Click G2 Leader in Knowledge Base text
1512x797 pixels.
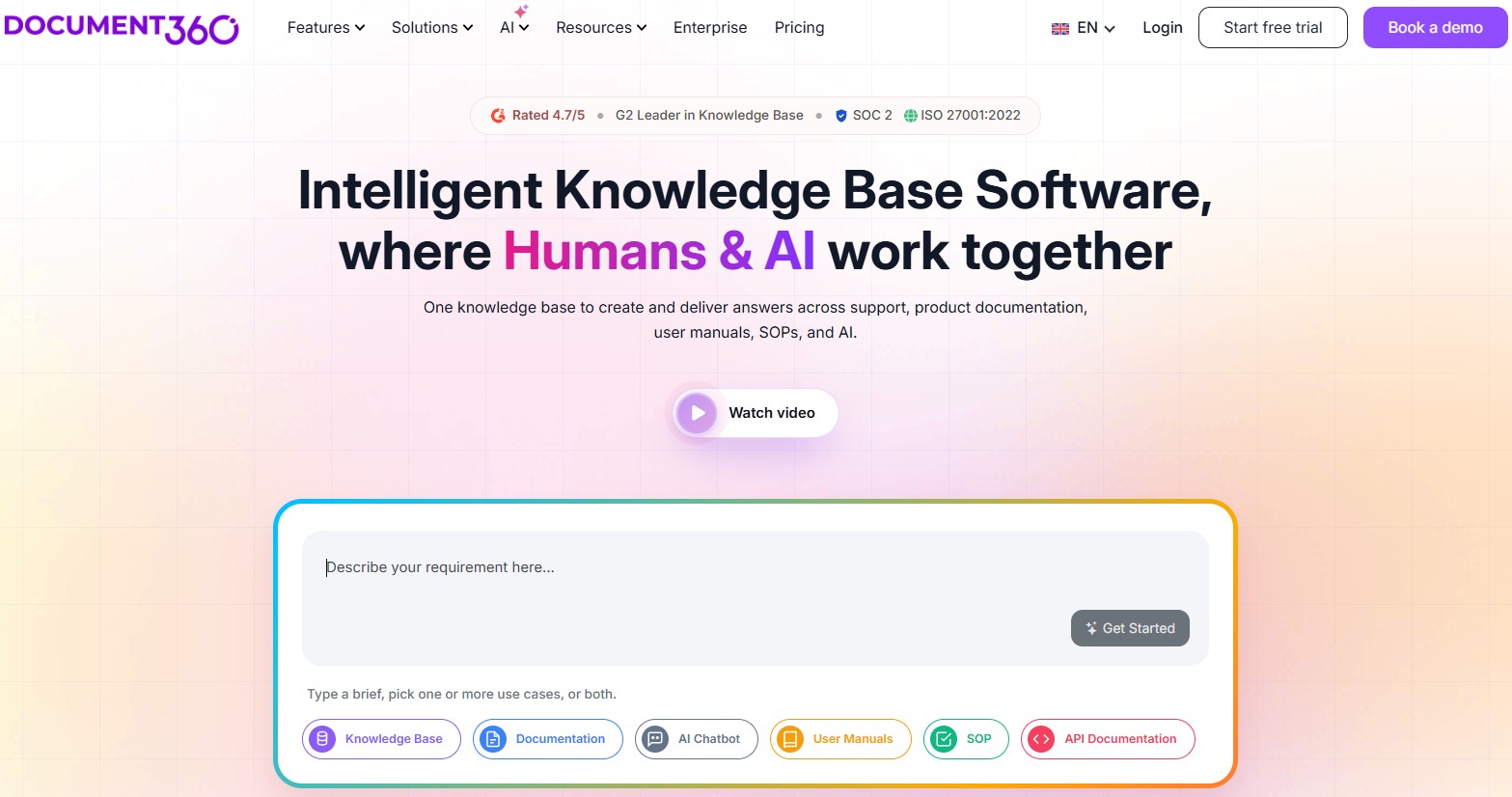pyautogui.click(x=709, y=115)
